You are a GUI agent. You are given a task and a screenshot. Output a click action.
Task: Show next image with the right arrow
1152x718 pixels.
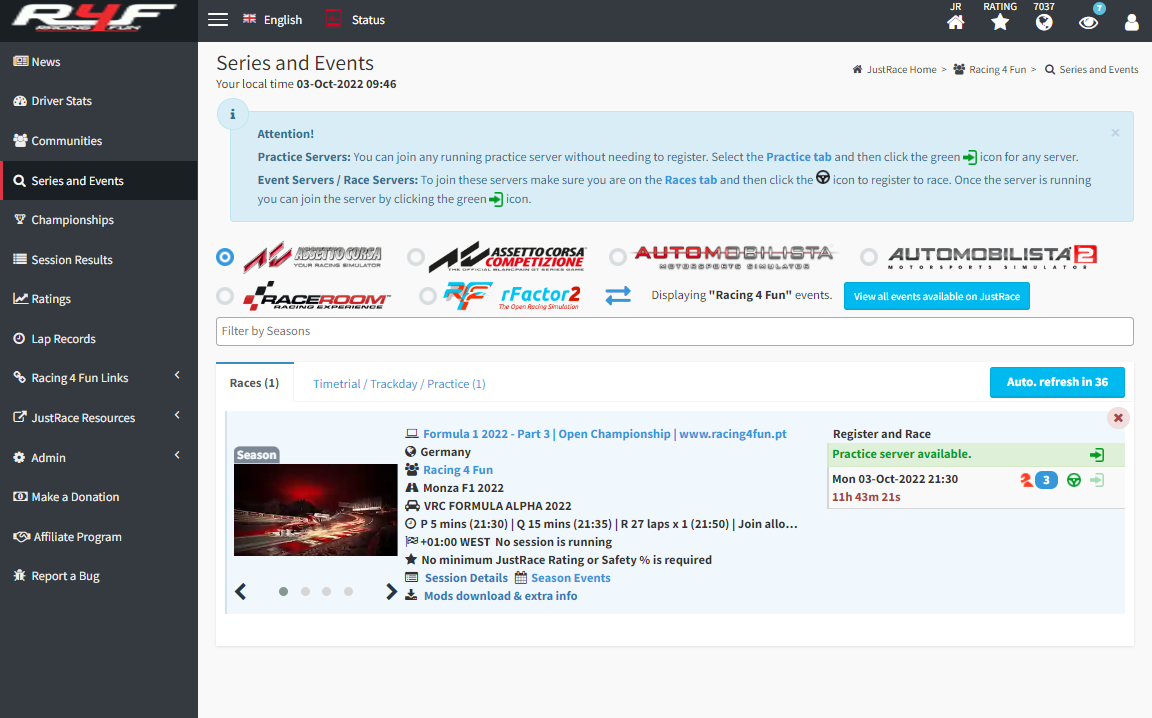tap(391, 592)
